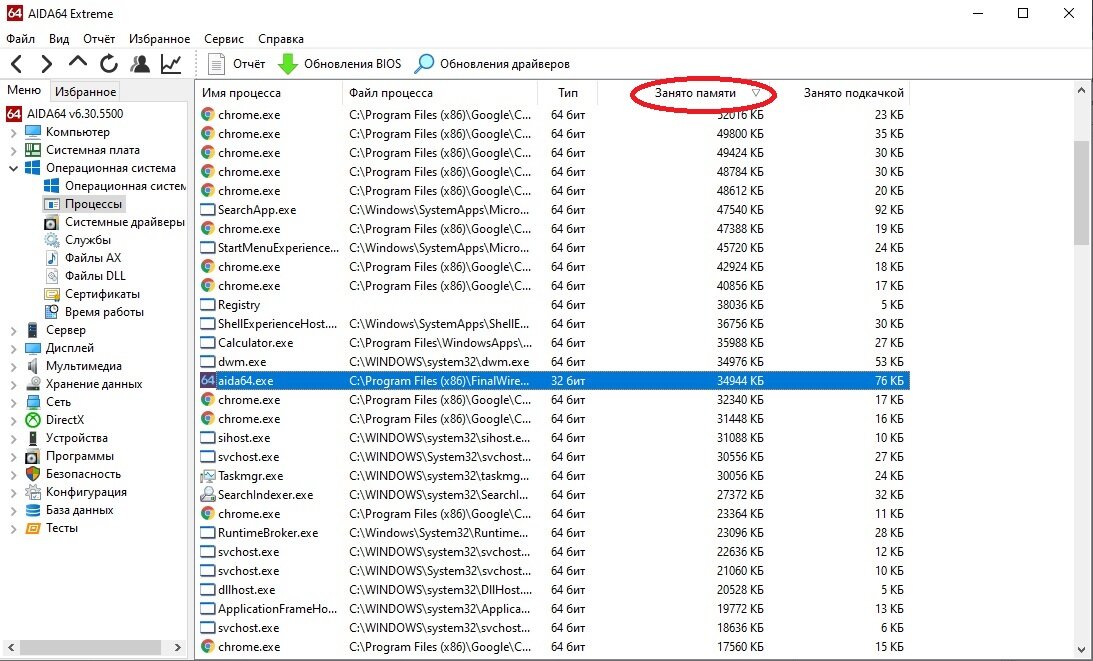Click Обновления BIOS green arrow button

[339, 64]
